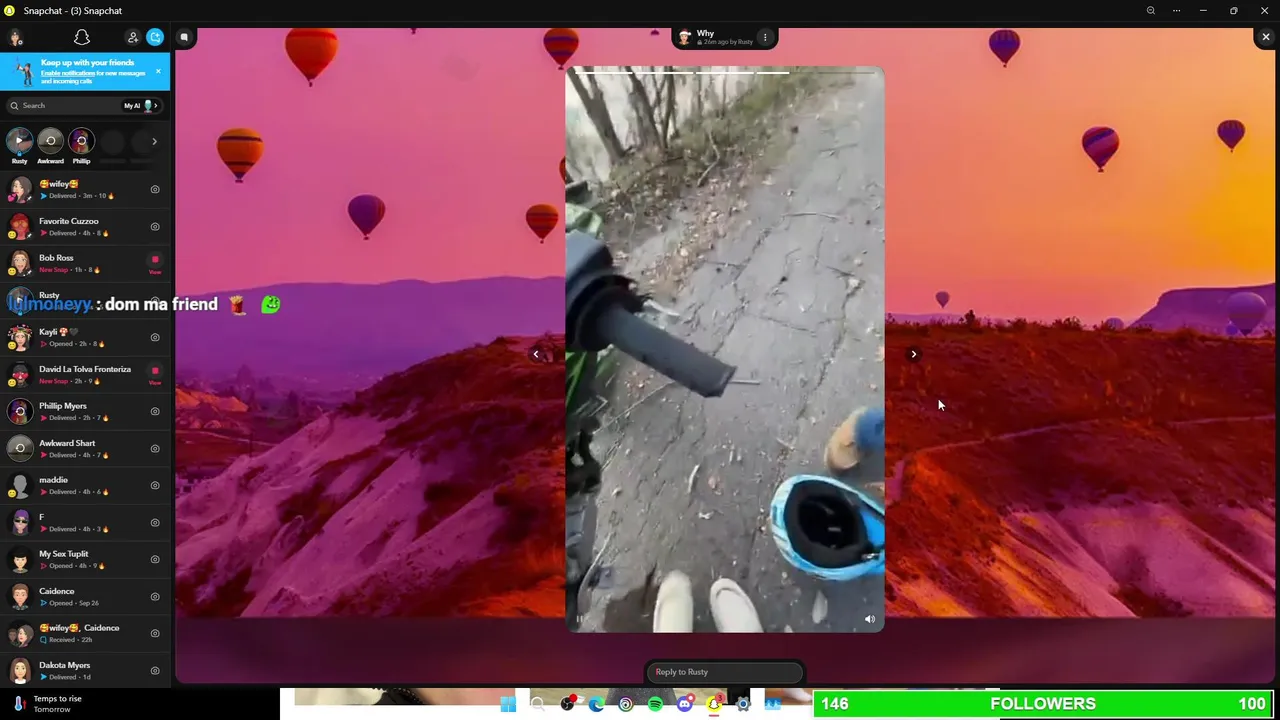Click camera icon on Awkward Shart row
The image size is (1280, 720).
coord(155,448)
